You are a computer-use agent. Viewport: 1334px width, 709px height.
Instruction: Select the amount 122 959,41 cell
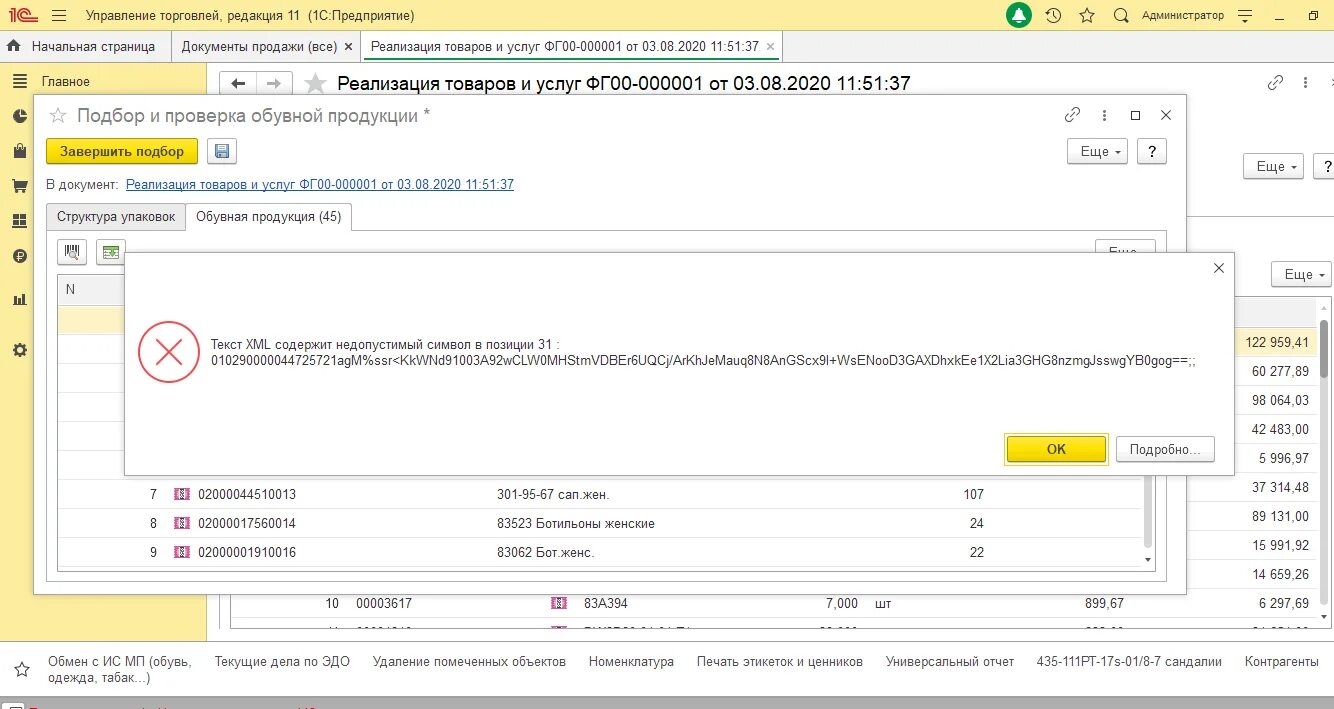coord(1276,342)
